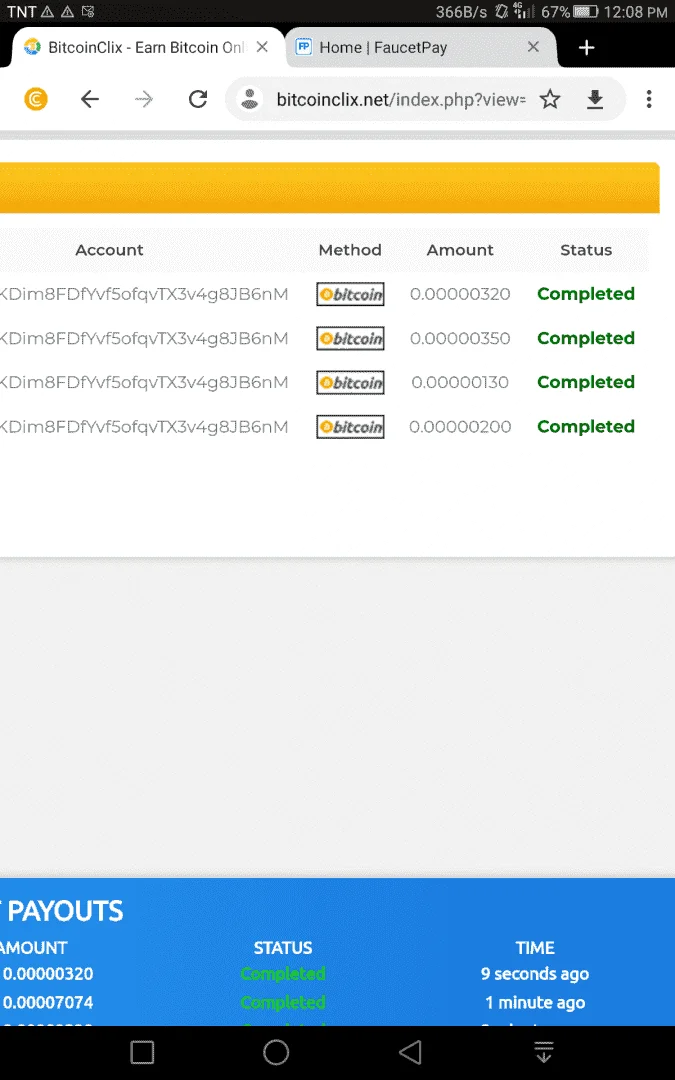This screenshot has width=675, height=1080.
Task: Tap the browser back arrow
Action: (x=90, y=99)
